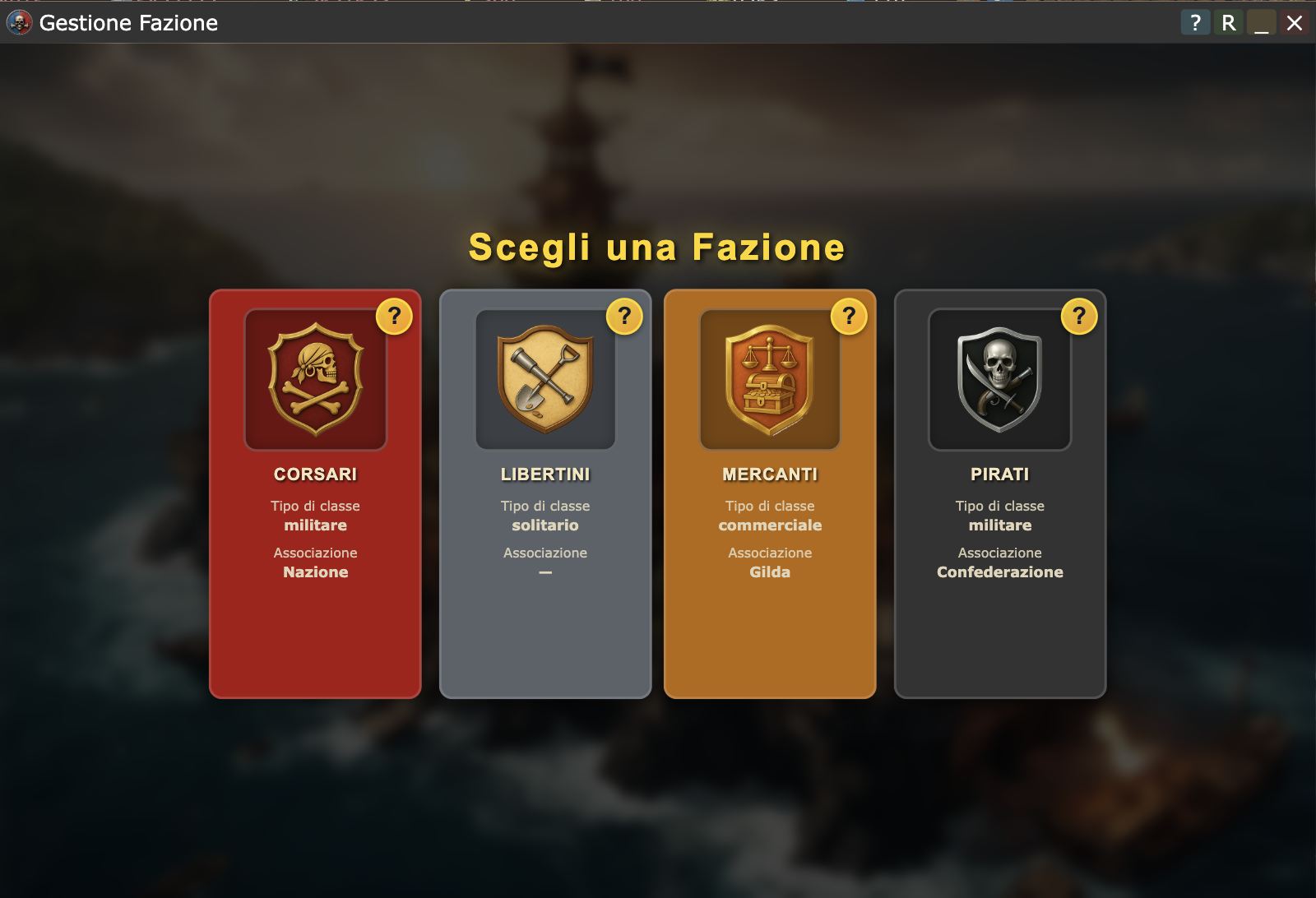Image resolution: width=1316 pixels, height=898 pixels.
Task: Open the help question mark on Pirati card
Action: (x=1079, y=317)
